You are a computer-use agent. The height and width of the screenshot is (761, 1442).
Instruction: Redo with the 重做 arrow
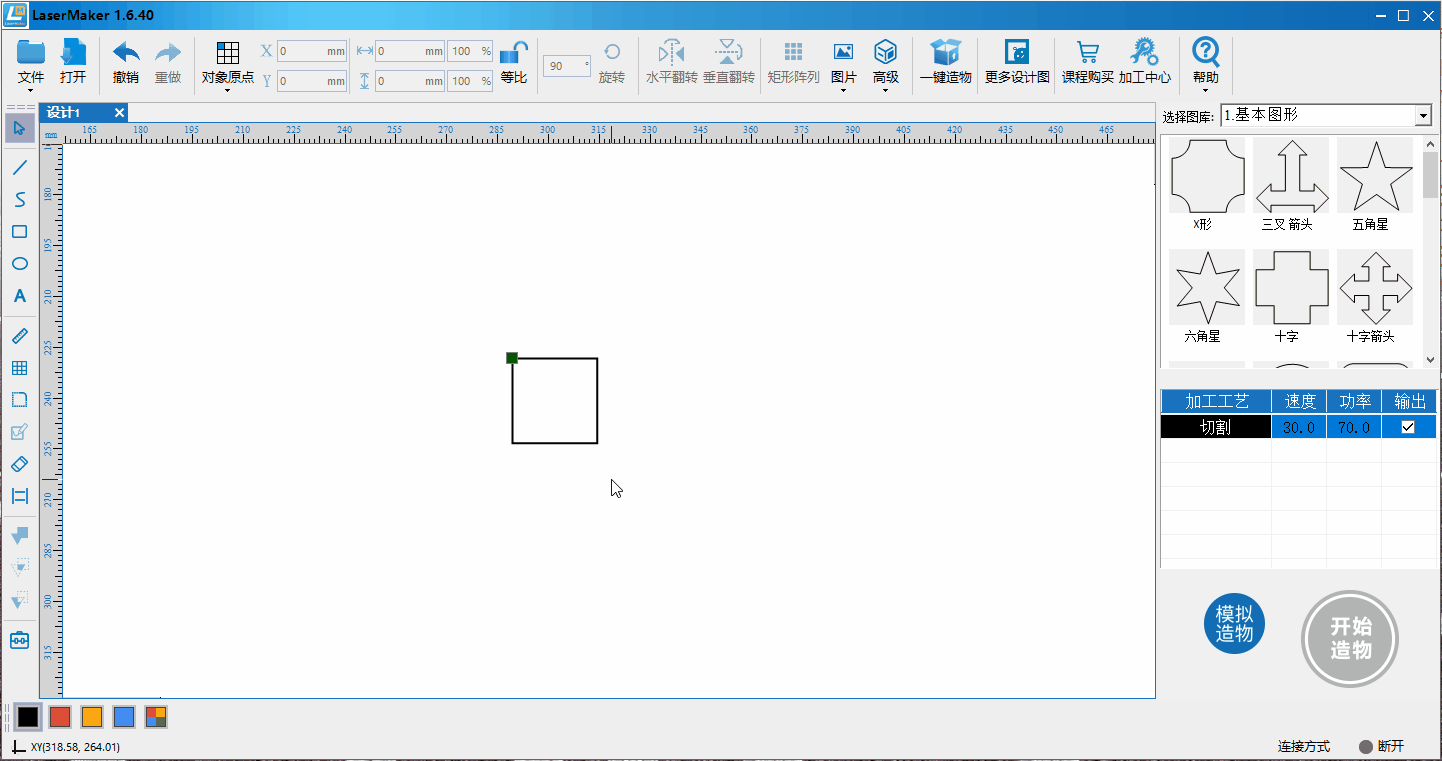[168, 52]
